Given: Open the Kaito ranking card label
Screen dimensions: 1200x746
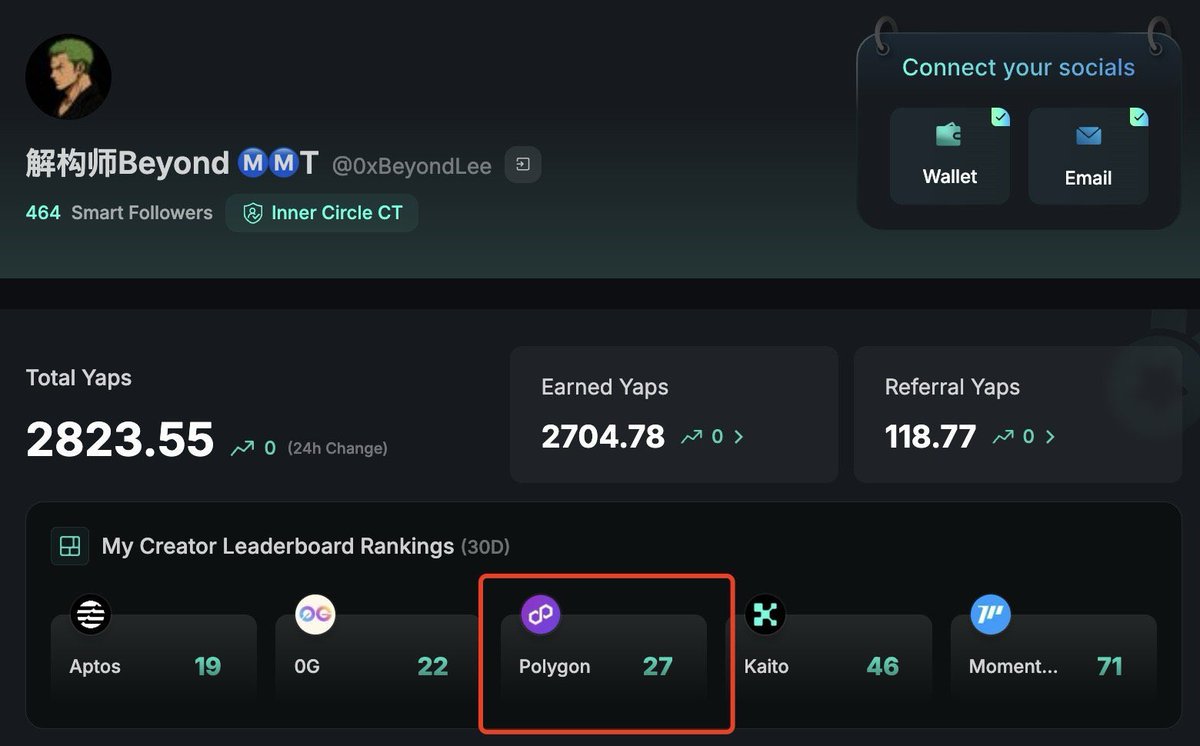Looking at the screenshot, I should pos(766,667).
